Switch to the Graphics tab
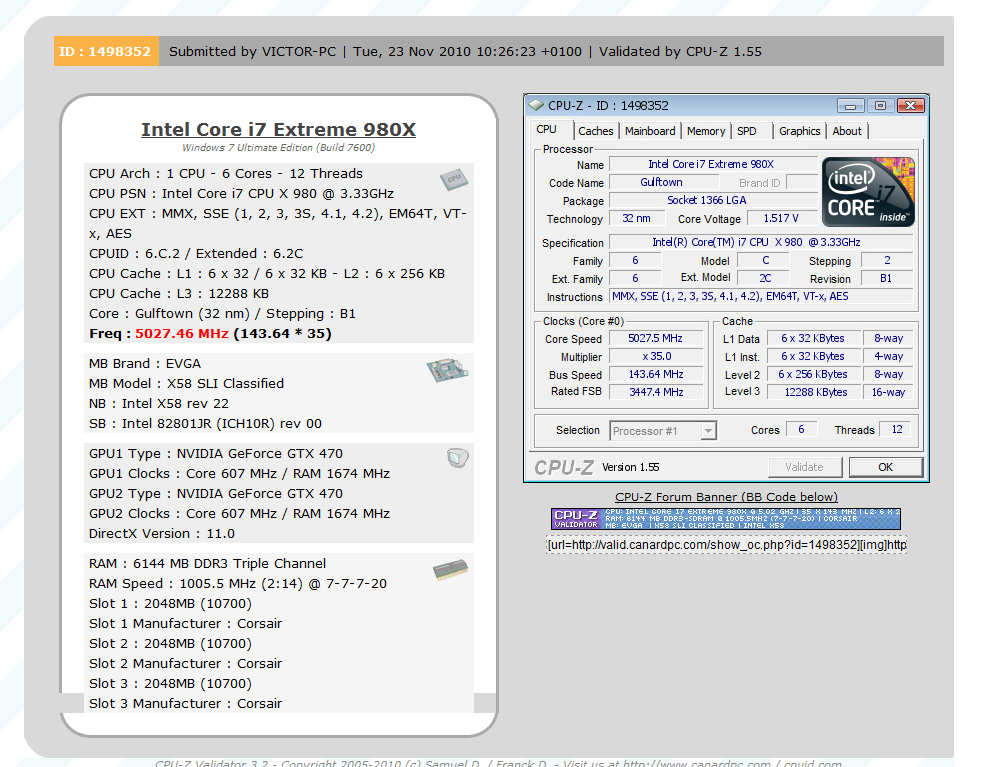The width and height of the screenshot is (1008, 767). 800,131
